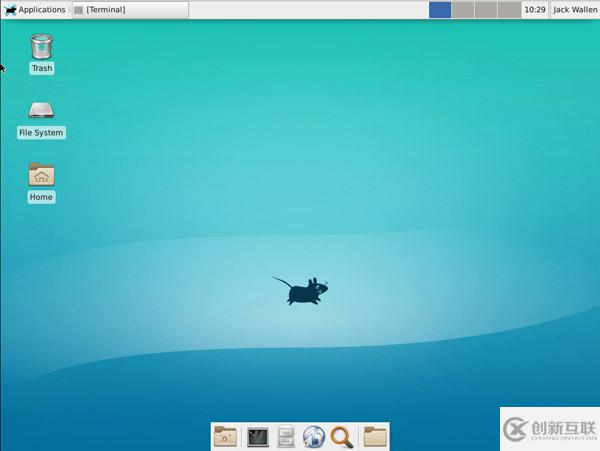Click the File System label text
600x451 pixels.
point(41,133)
